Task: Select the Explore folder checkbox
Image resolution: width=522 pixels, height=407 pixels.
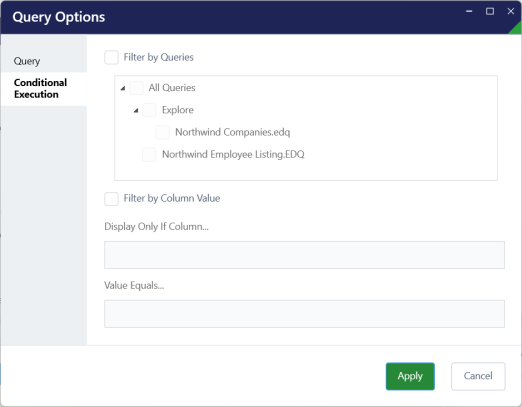Action: click(x=149, y=110)
